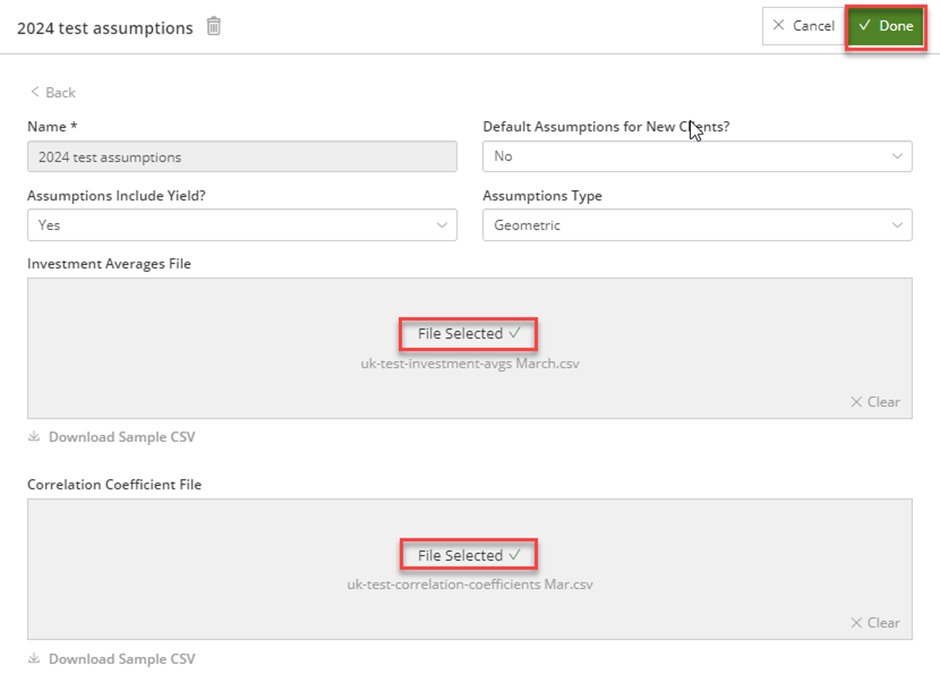Screen dimensions: 940x674
Task: Discard changes with the Cancel button
Action: (804, 26)
